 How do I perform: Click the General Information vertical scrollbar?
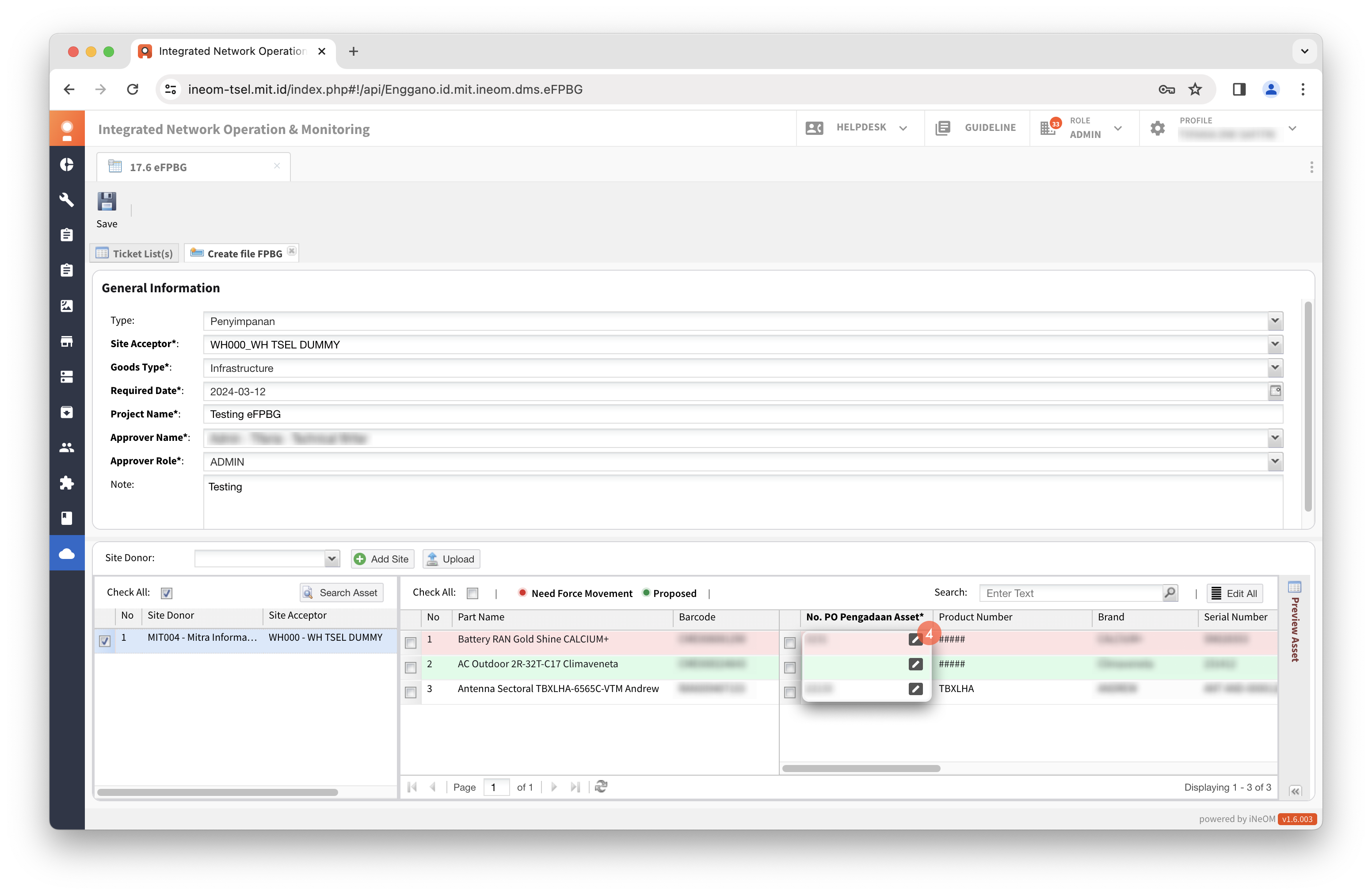(1308, 406)
